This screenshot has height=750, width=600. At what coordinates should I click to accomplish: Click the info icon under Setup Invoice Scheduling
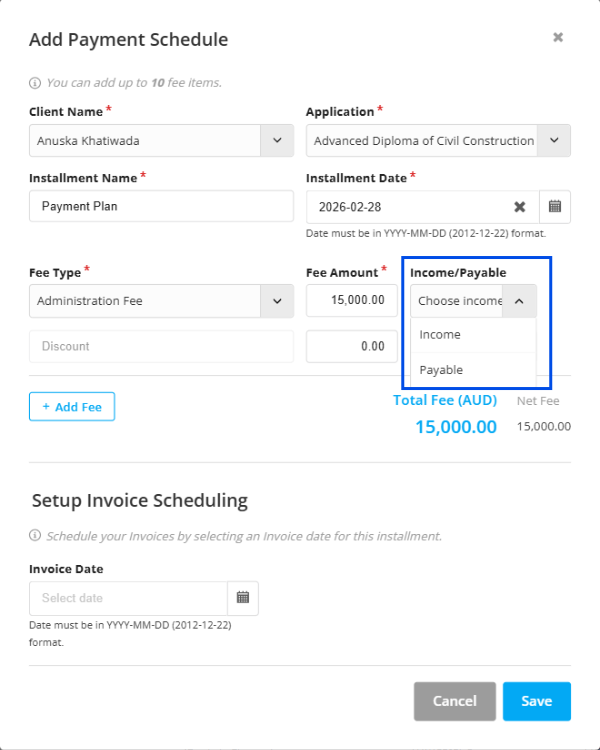click(x=35, y=536)
